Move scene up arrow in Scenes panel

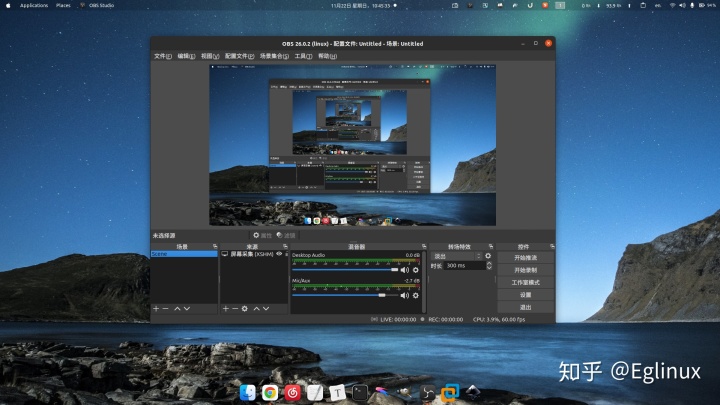click(177, 309)
